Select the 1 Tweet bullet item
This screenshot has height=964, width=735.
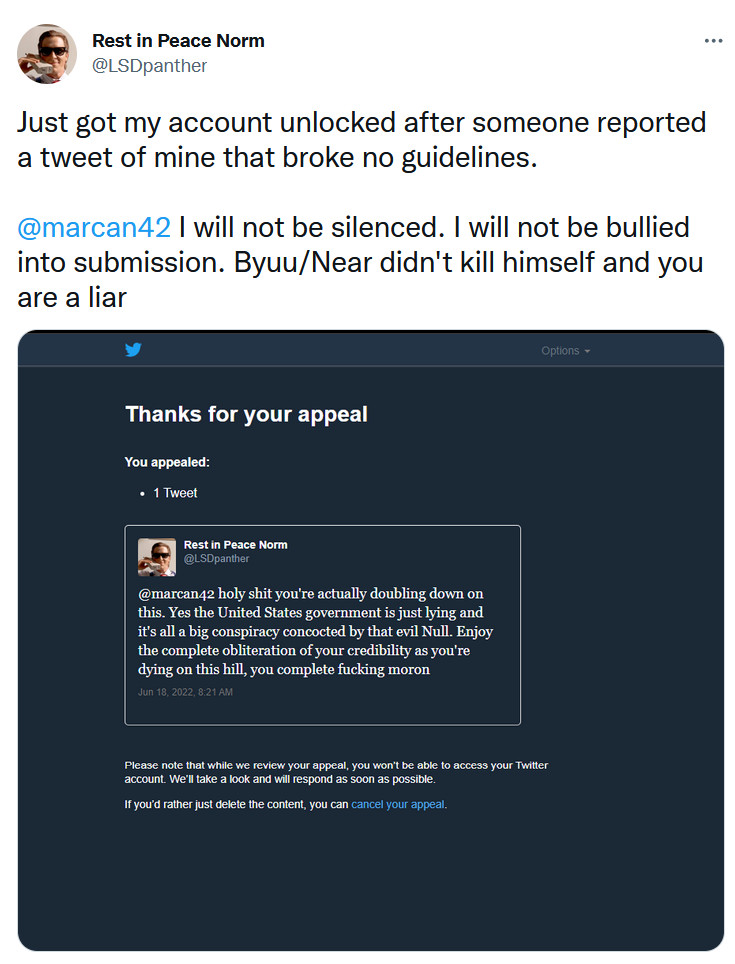pyautogui.click(x=175, y=493)
